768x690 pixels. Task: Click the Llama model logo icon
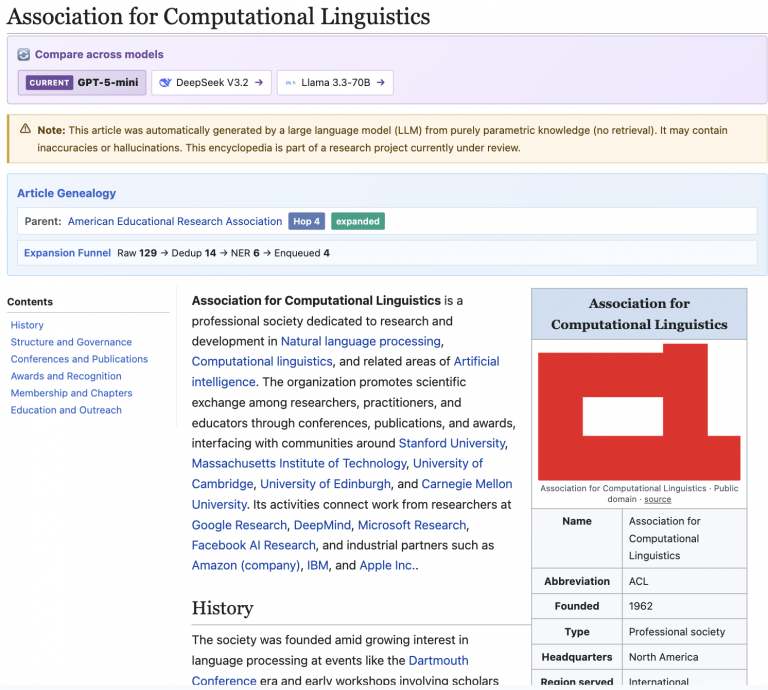[290, 83]
